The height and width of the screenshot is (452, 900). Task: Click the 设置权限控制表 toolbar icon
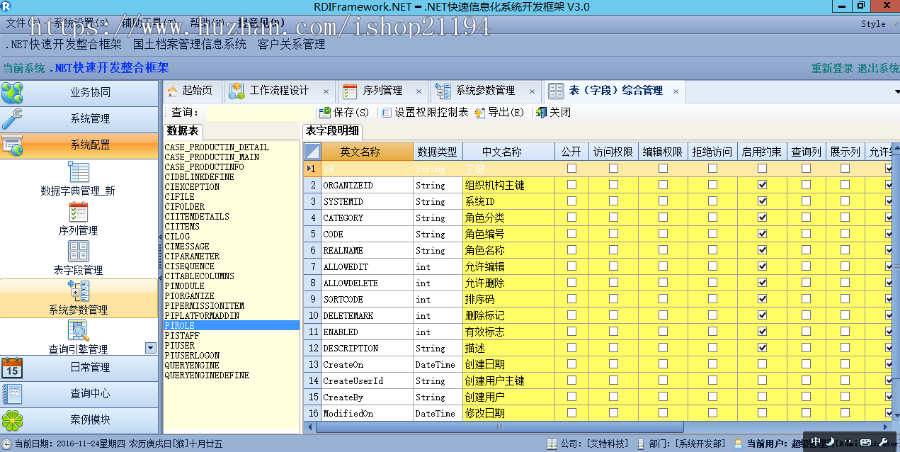click(x=387, y=113)
